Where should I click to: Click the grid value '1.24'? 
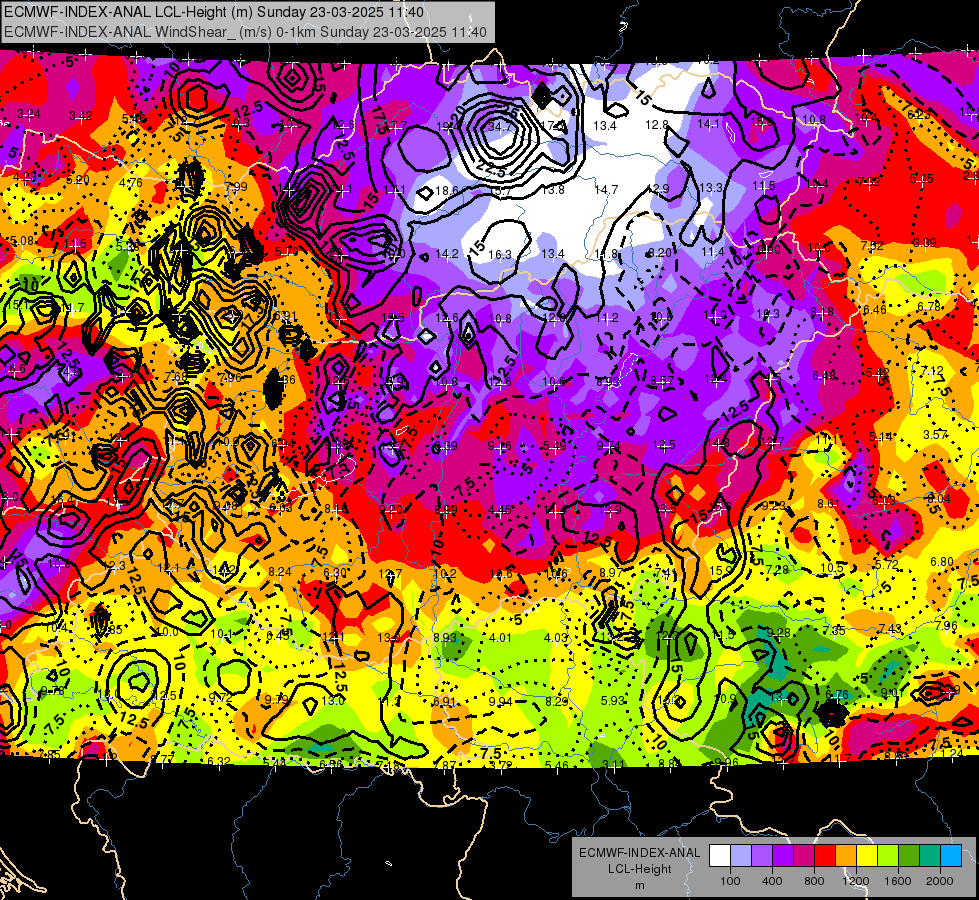coord(952,753)
